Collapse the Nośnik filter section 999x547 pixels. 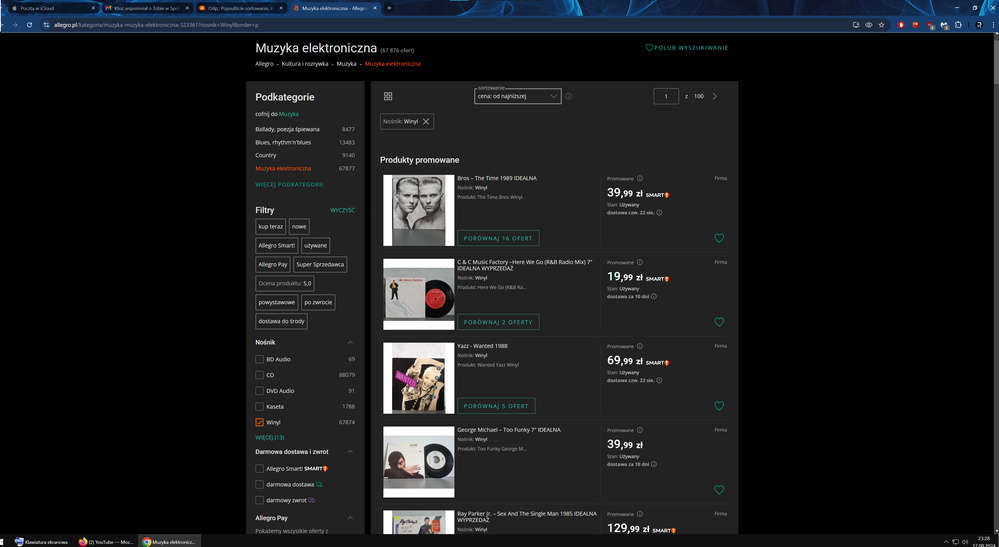[x=350, y=342]
